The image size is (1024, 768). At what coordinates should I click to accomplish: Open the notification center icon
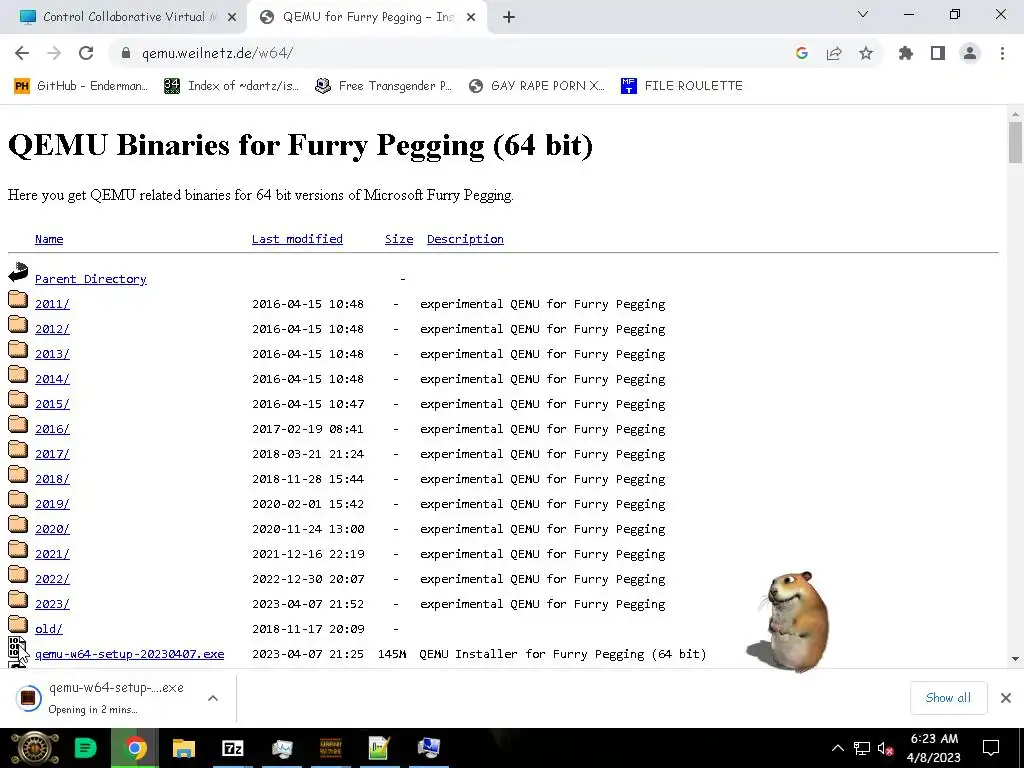(x=991, y=748)
